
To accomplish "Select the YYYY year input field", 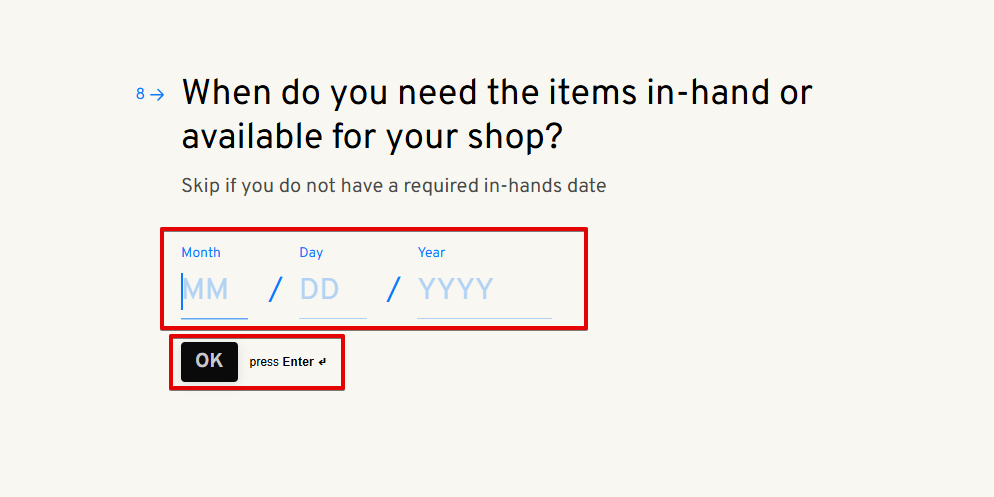I will (x=483, y=290).
